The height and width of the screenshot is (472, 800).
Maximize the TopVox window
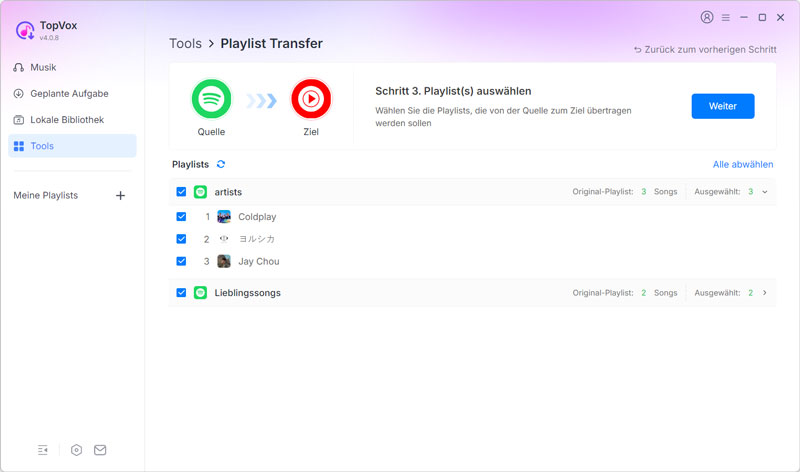pos(762,17)
